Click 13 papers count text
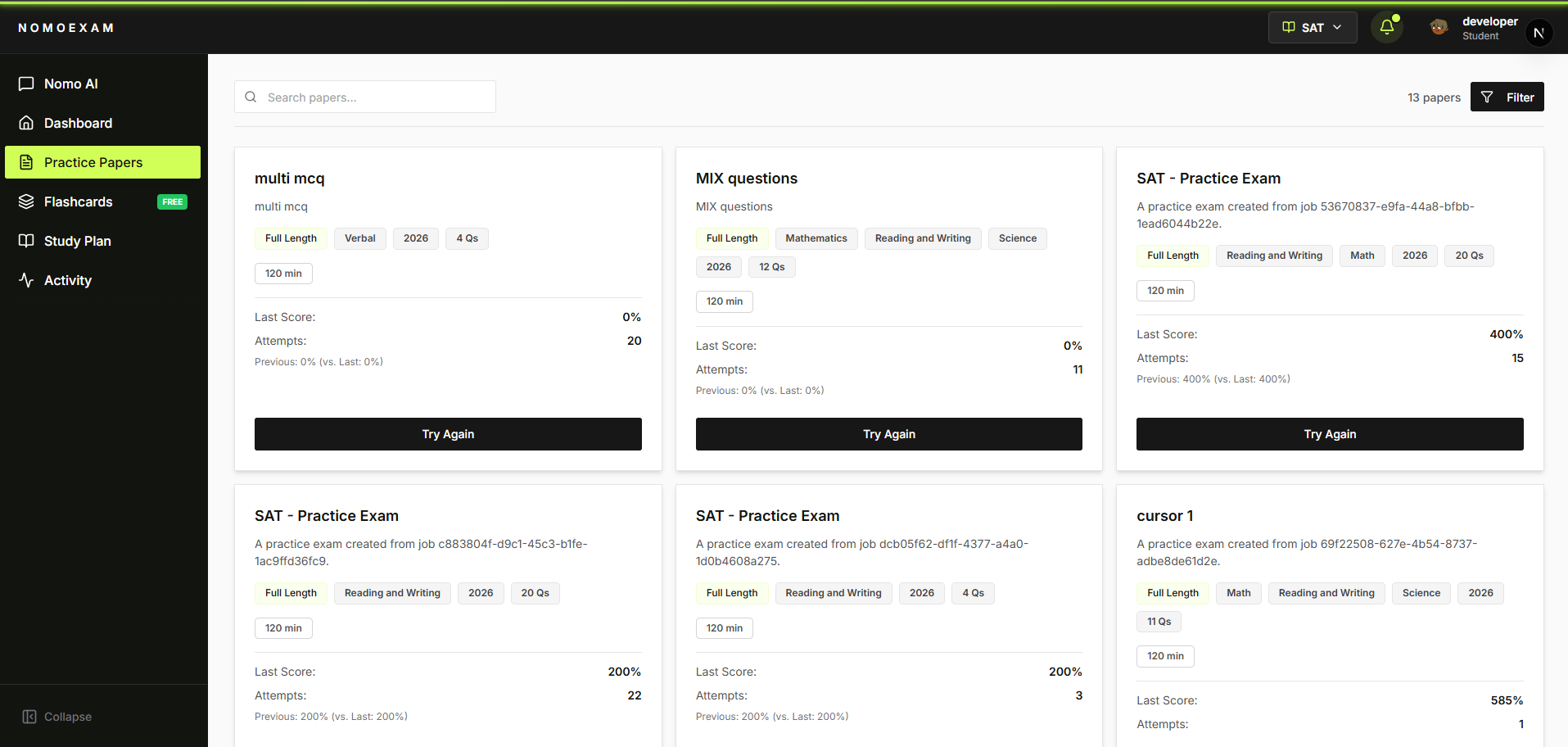This screenshot has width=1568, height=747. [1434, 97]
